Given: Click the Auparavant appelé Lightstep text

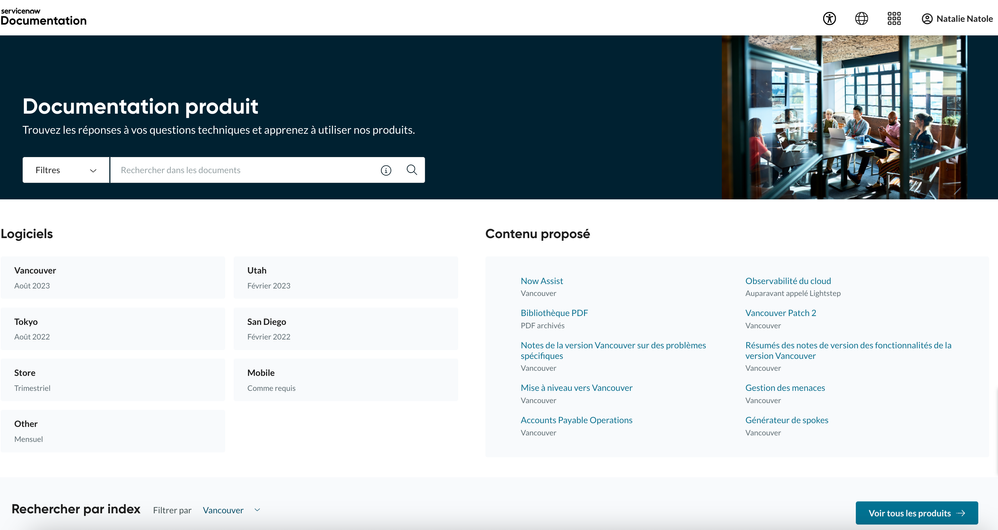Looking at the screenshot, I should pos(792,293).
